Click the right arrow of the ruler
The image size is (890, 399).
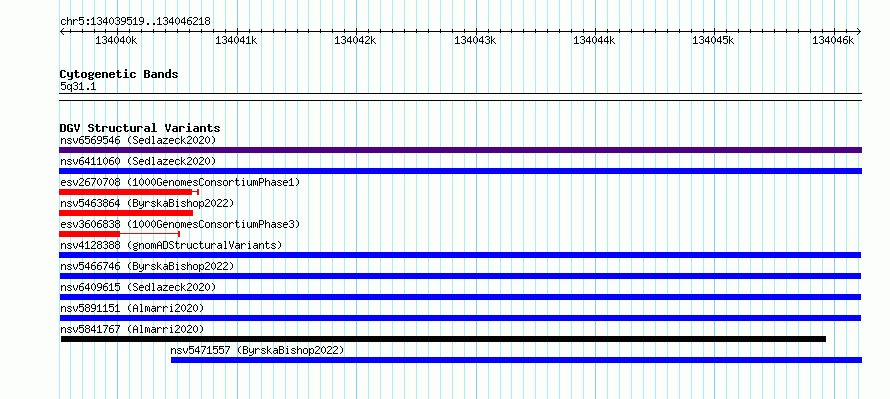[859, 32]
